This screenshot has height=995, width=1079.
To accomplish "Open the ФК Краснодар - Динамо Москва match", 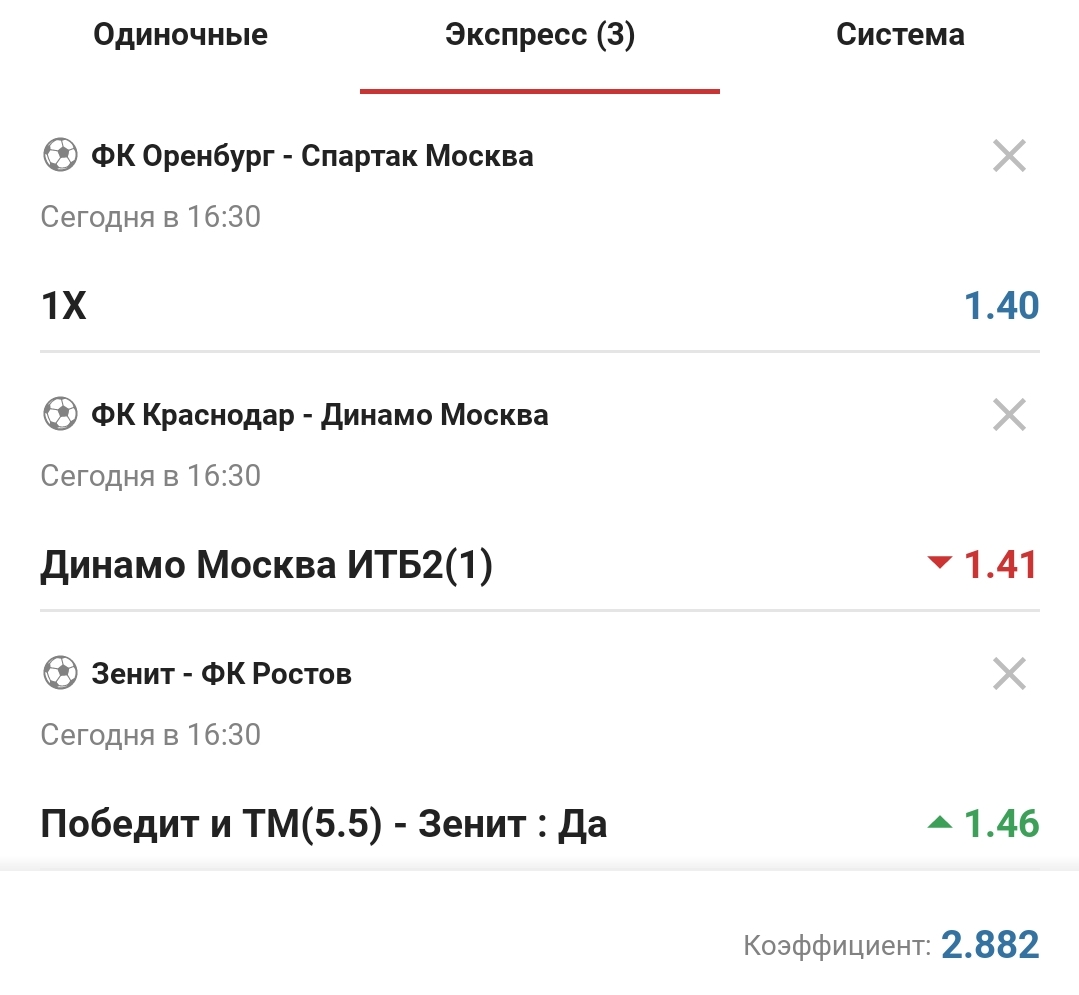I will point(320,414).
